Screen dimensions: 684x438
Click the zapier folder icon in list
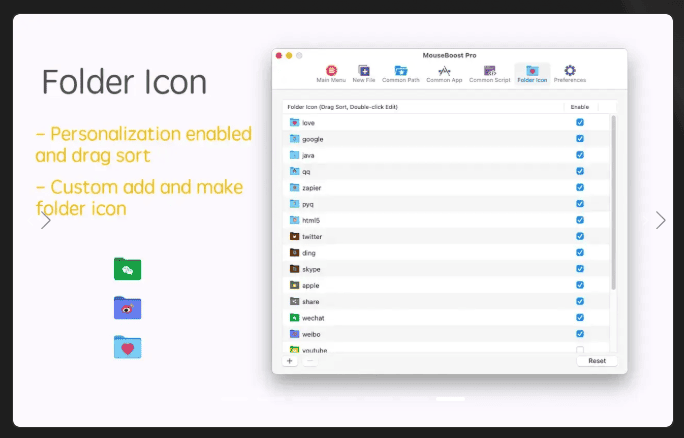[294, 188]
